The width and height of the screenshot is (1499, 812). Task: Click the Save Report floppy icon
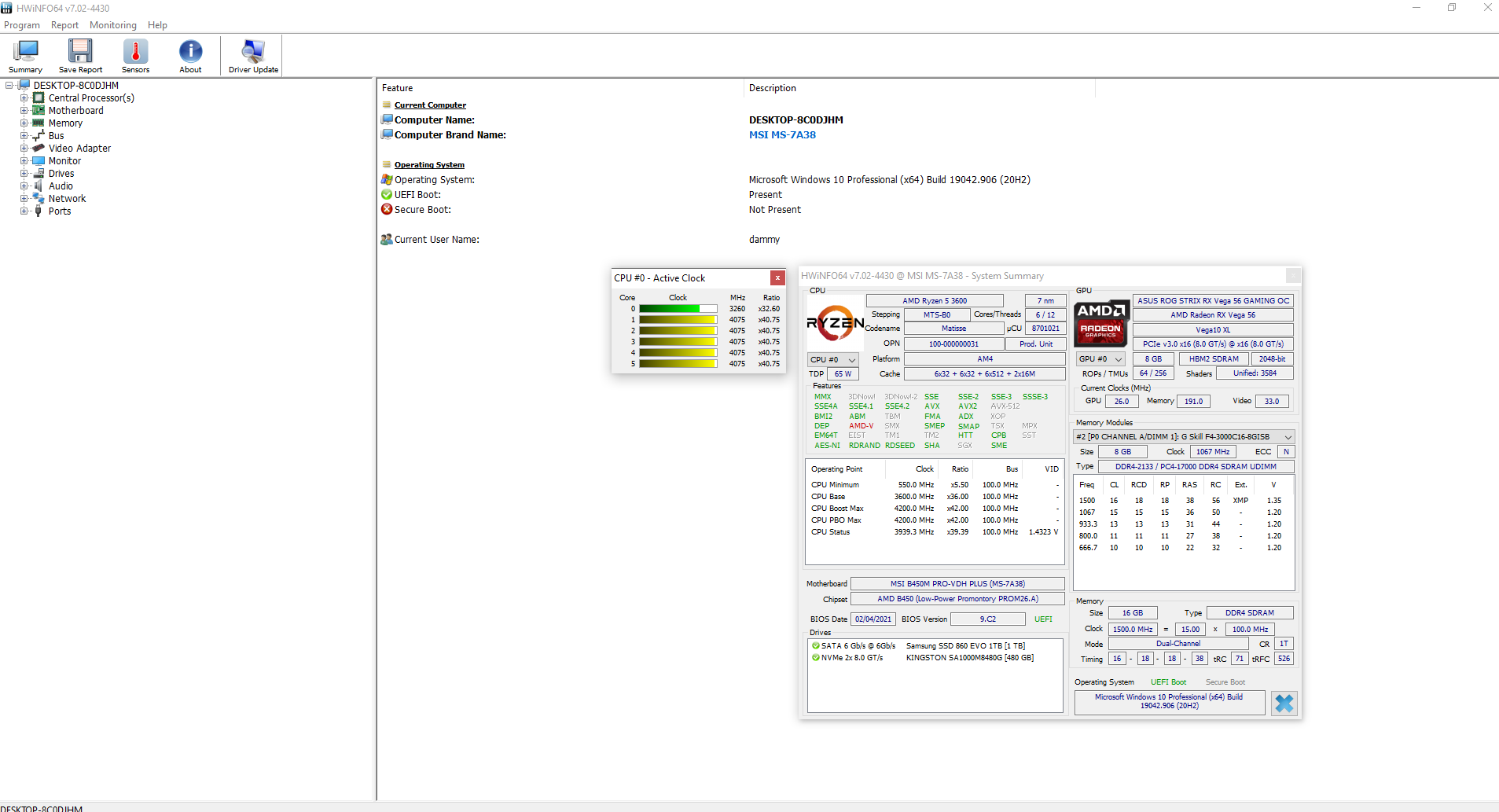tap(80, 51)
